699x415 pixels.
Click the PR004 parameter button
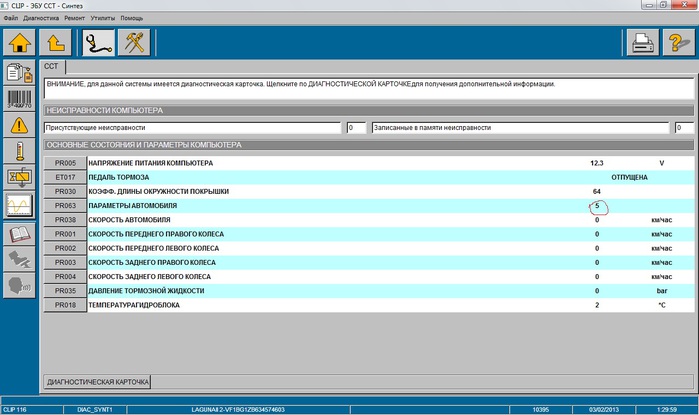(65, 277)
